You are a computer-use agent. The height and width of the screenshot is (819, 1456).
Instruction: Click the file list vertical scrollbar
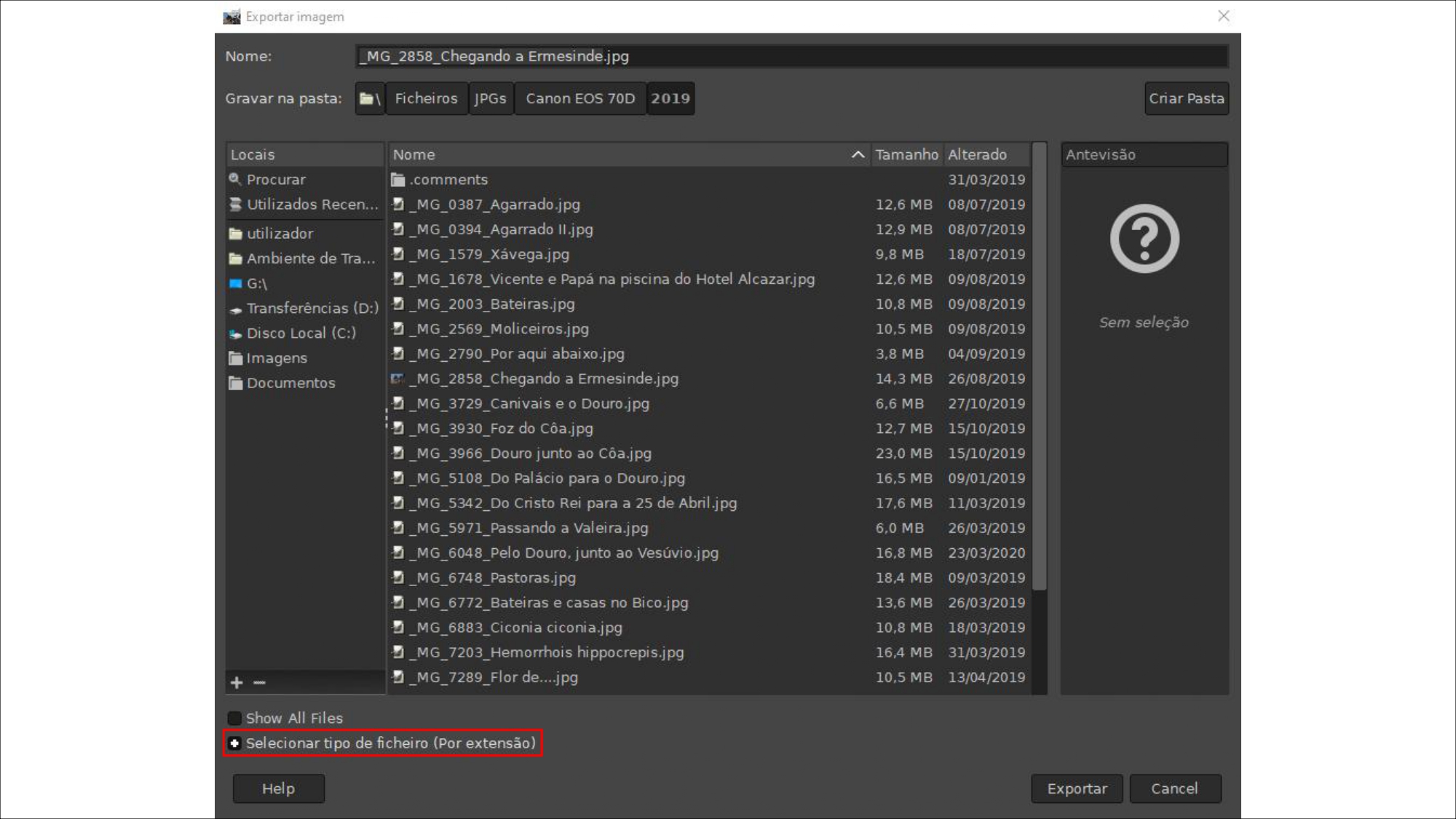[x=1040, y=364]
